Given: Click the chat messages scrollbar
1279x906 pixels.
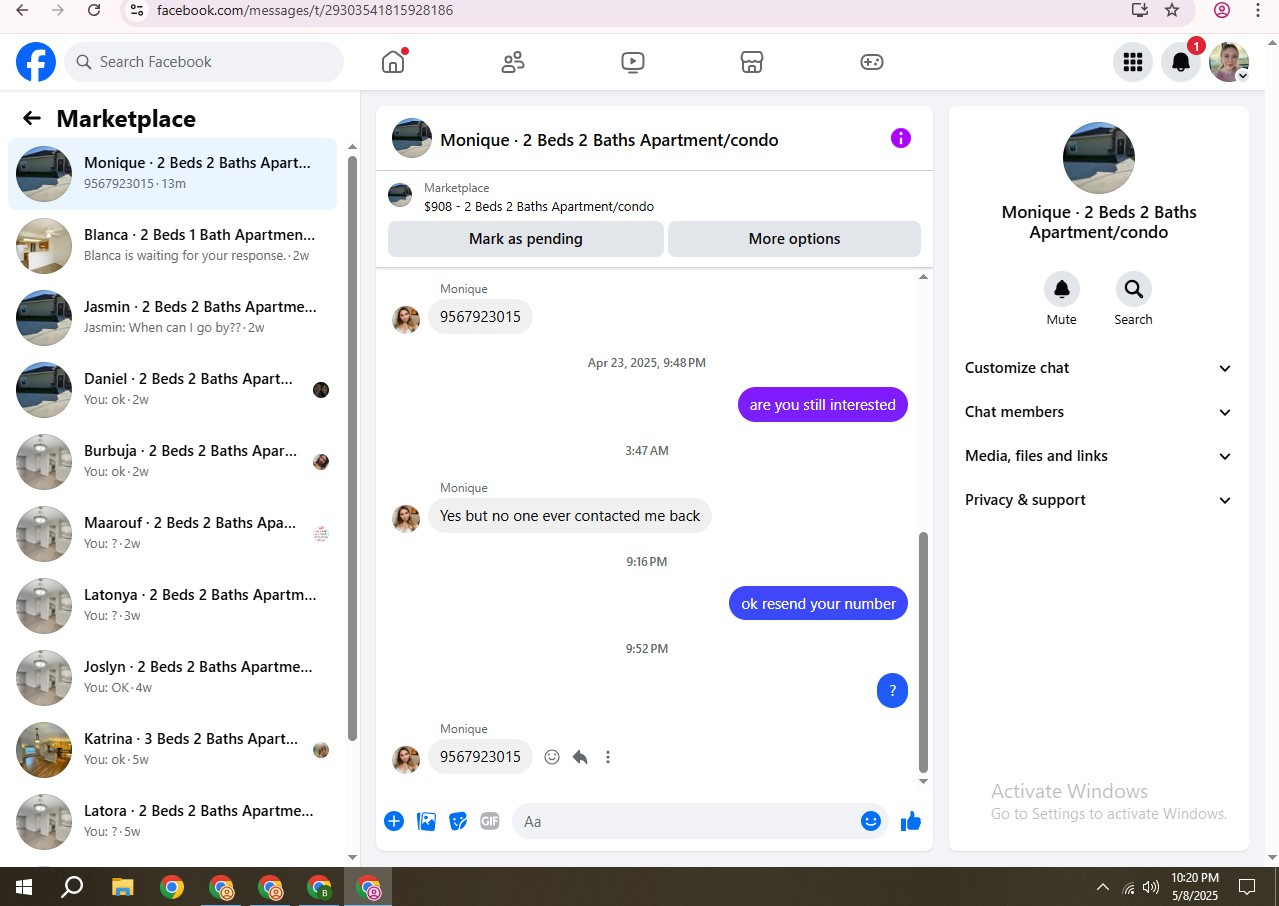Looking at the screenshot, I should point(923,653).
